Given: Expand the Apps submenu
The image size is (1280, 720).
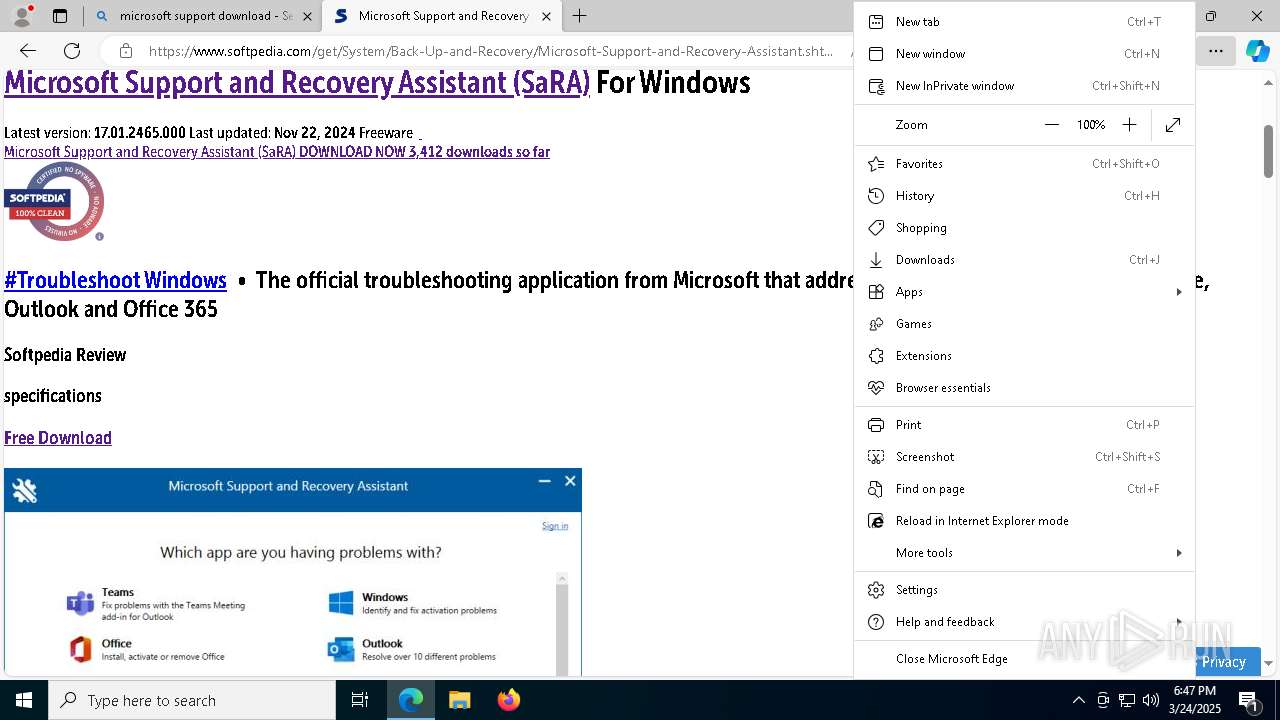Looking at the screenshot, I should tap(1024, 292).
